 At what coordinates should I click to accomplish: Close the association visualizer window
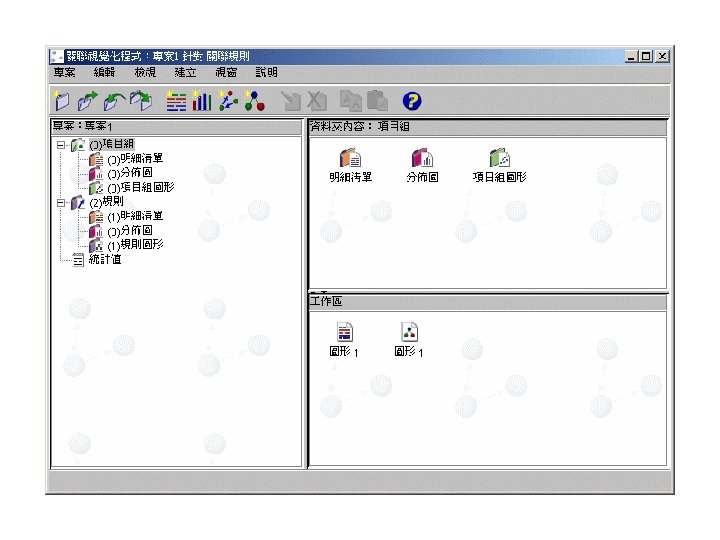tap(662, 56)
